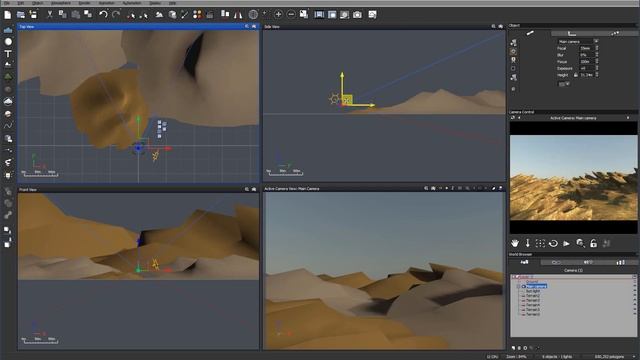Click the rotate camera icon in Camera Control
This screenshot has height=360, width=640.
click(x=553, y=244)
